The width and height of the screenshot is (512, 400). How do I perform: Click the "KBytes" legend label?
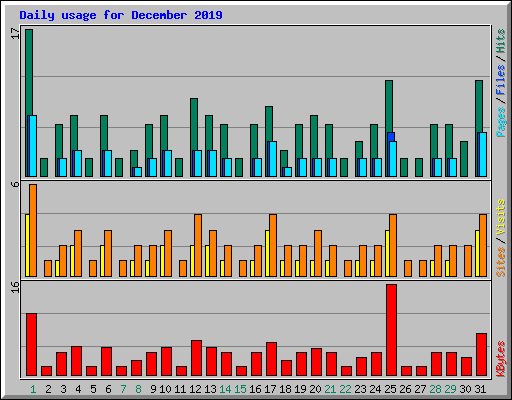point(500,359)
